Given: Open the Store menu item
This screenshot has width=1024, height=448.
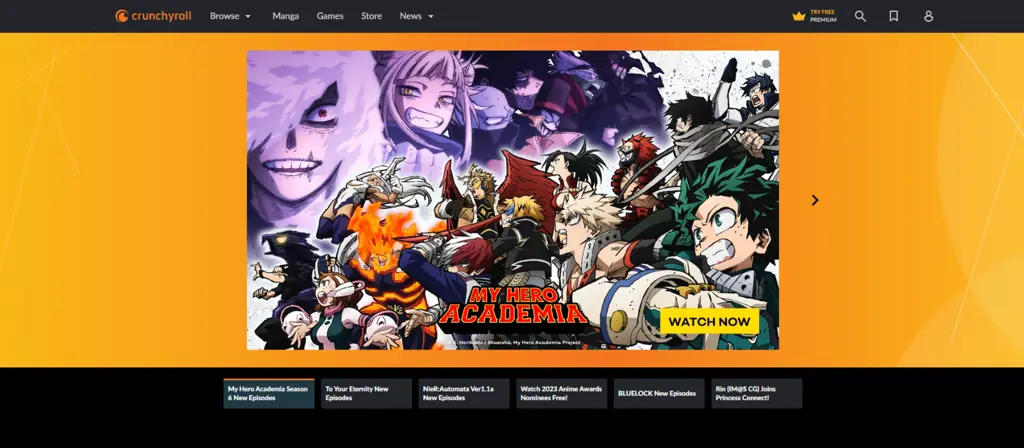Looking at the screenshot, I should pos(372,16).
